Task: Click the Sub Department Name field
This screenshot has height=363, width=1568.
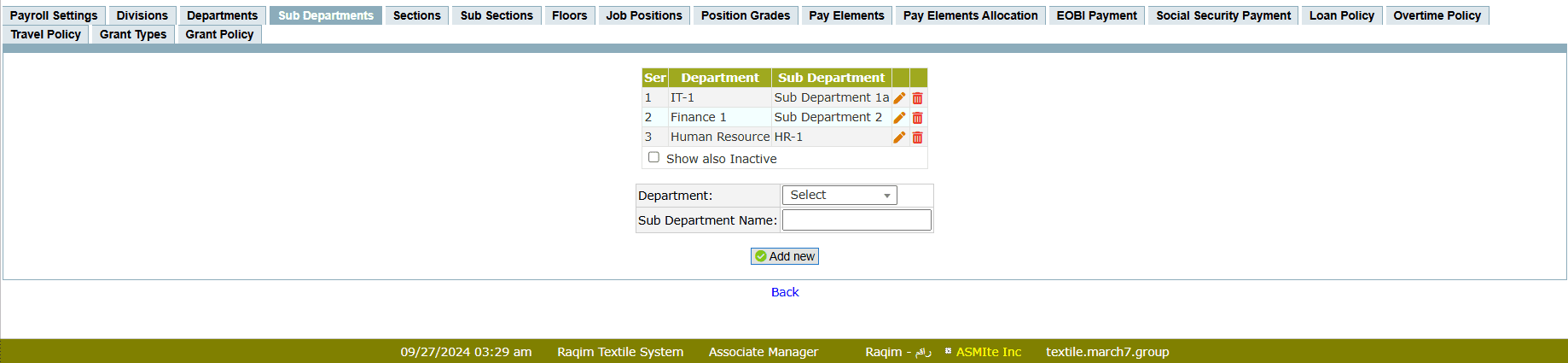Action: pos(857,220)
